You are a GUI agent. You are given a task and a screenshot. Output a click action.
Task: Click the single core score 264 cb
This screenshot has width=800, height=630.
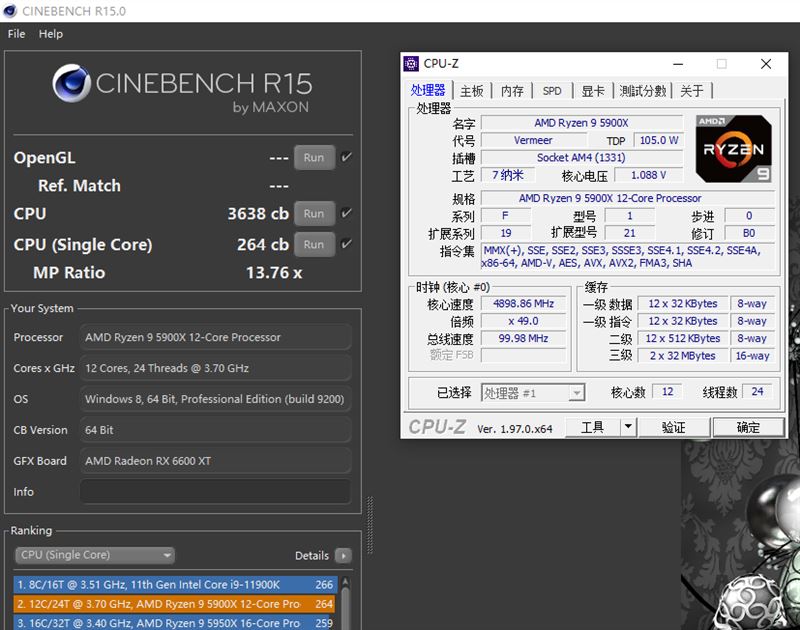click(x=263, y=244)
